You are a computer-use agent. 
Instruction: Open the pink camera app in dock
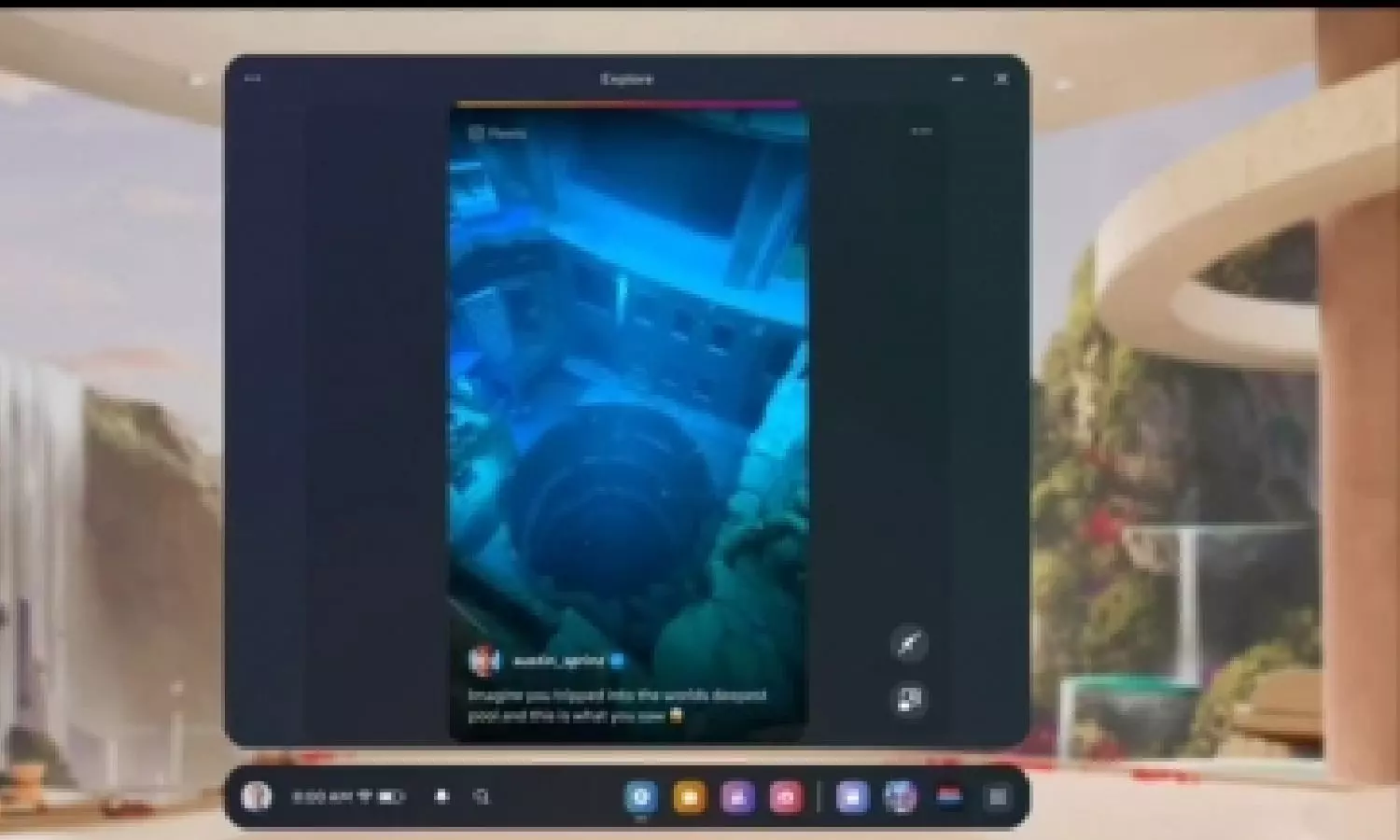(786, 796)
